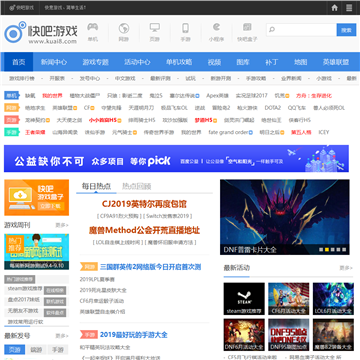Click the 小程序 icon
The width and height of the screenshot is (360, 360).
(216, 27)
